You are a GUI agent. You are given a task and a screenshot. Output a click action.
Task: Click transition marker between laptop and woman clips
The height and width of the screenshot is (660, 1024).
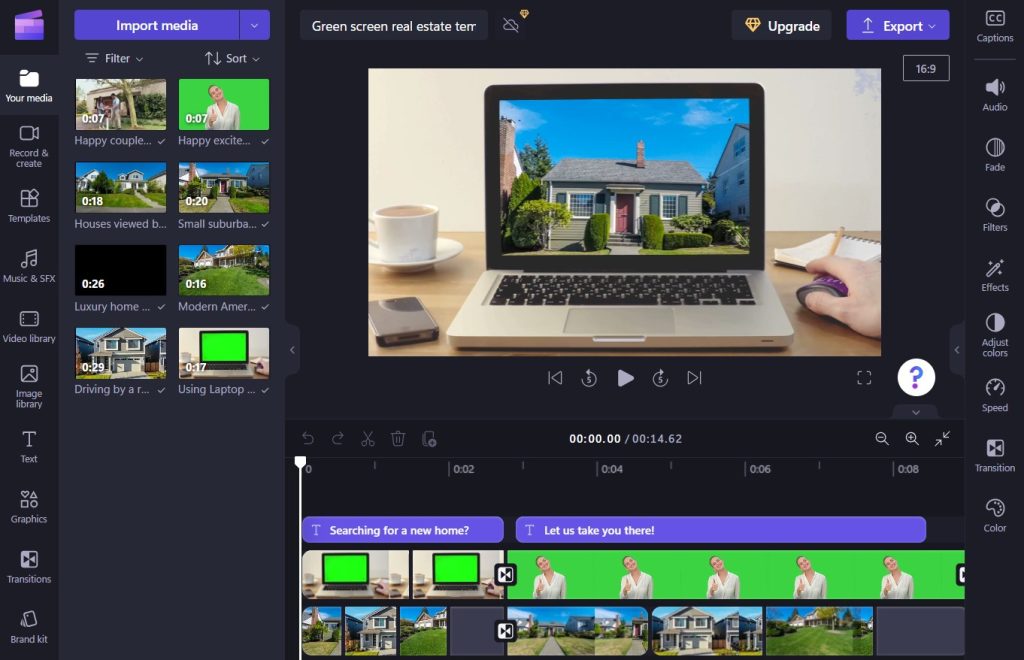click(x=506, y=574)
